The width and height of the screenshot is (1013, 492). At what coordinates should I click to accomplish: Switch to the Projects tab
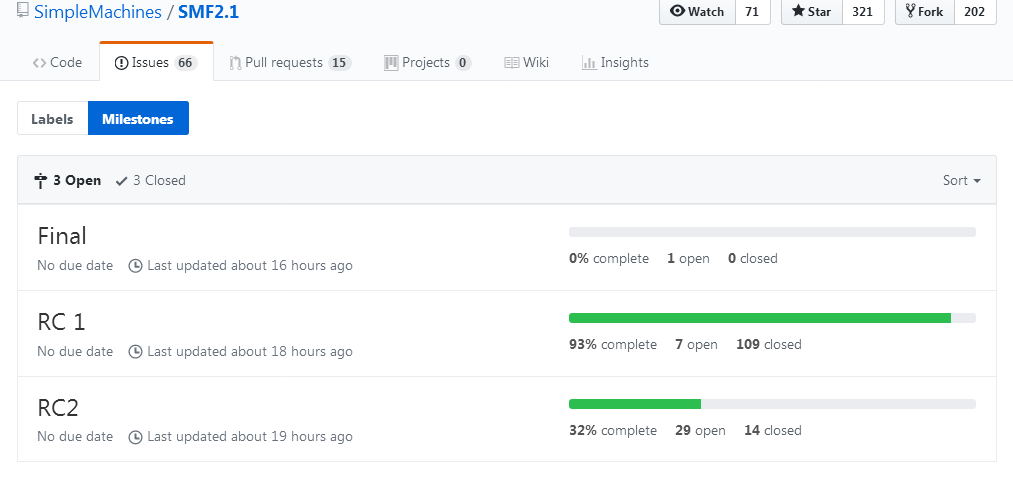(x=427, y=63)
